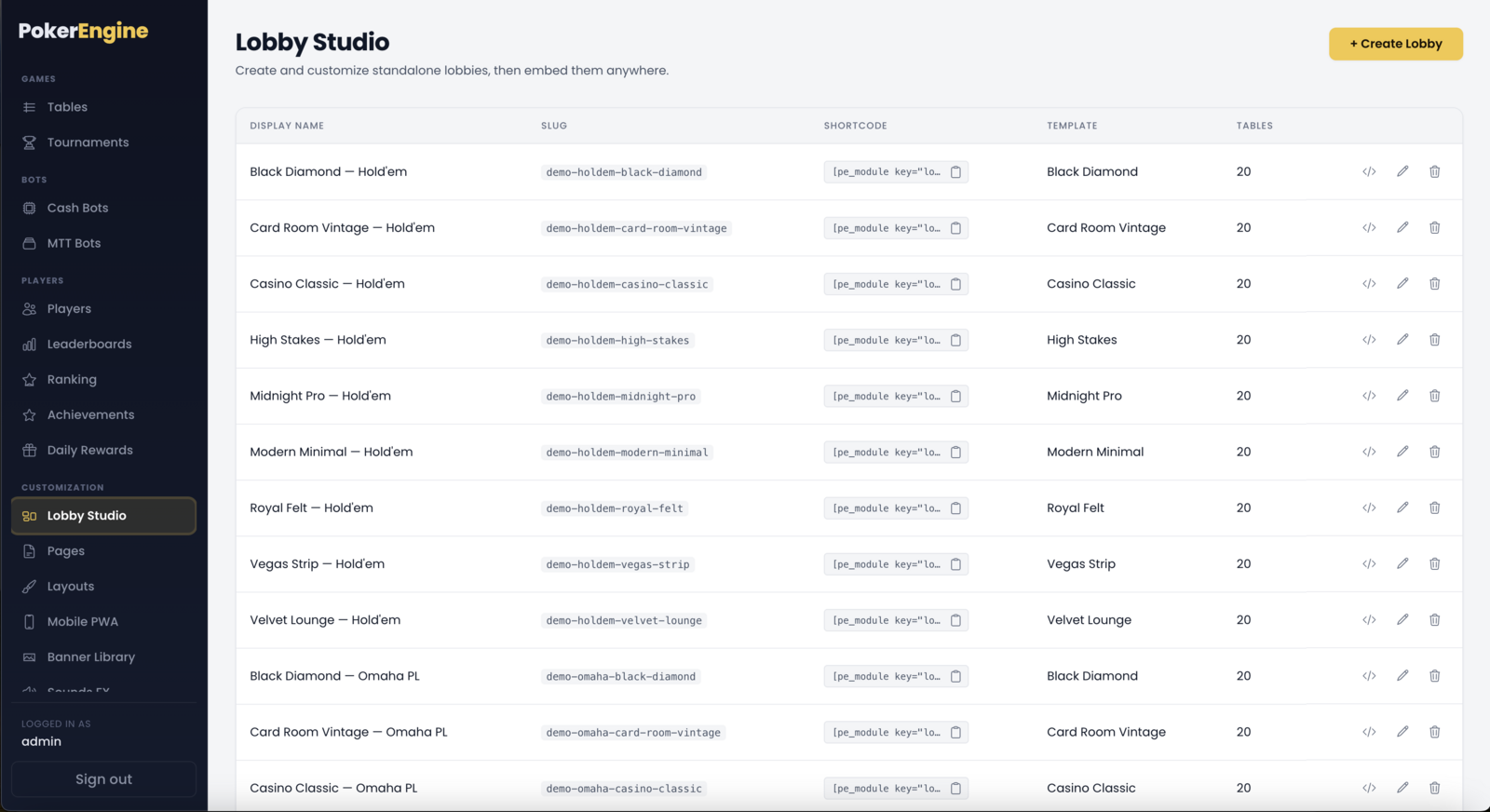The width and height of the screenshot is (1490, 812).
Task: Select "Midnight Pro — Hold'em" display name
Action: [320, 396]
